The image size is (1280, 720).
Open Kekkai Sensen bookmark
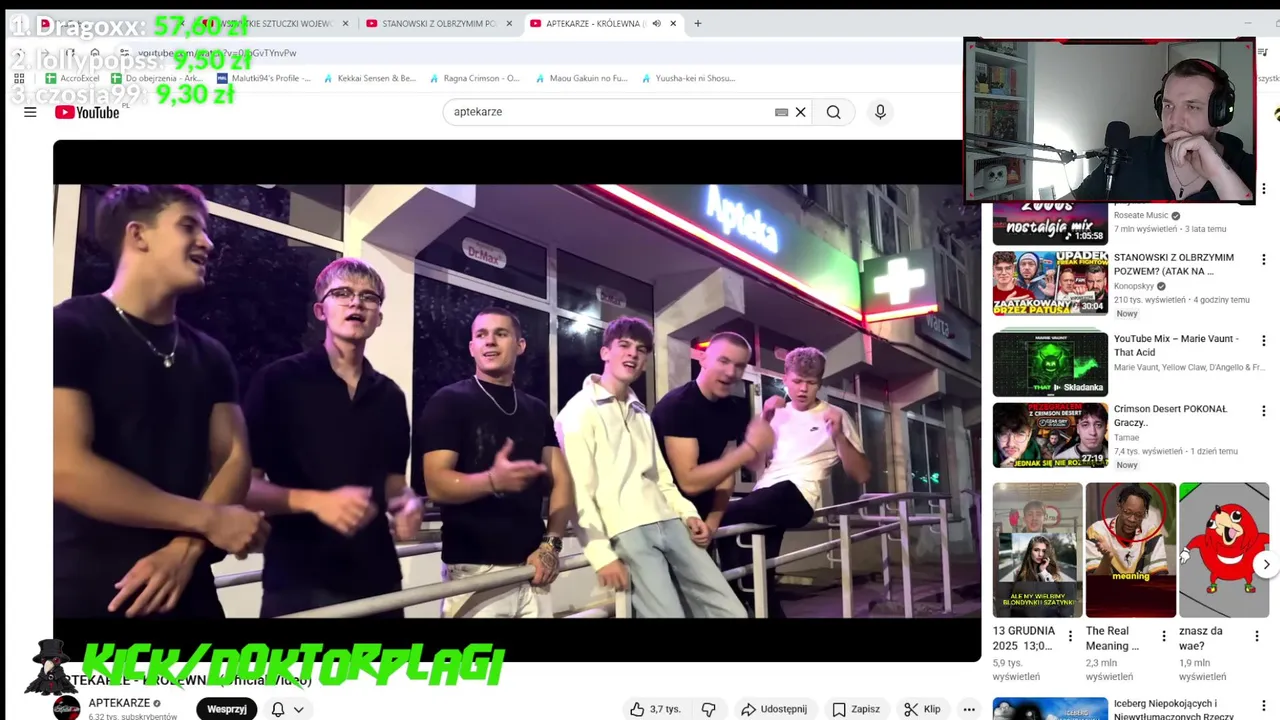click(369, 78)
